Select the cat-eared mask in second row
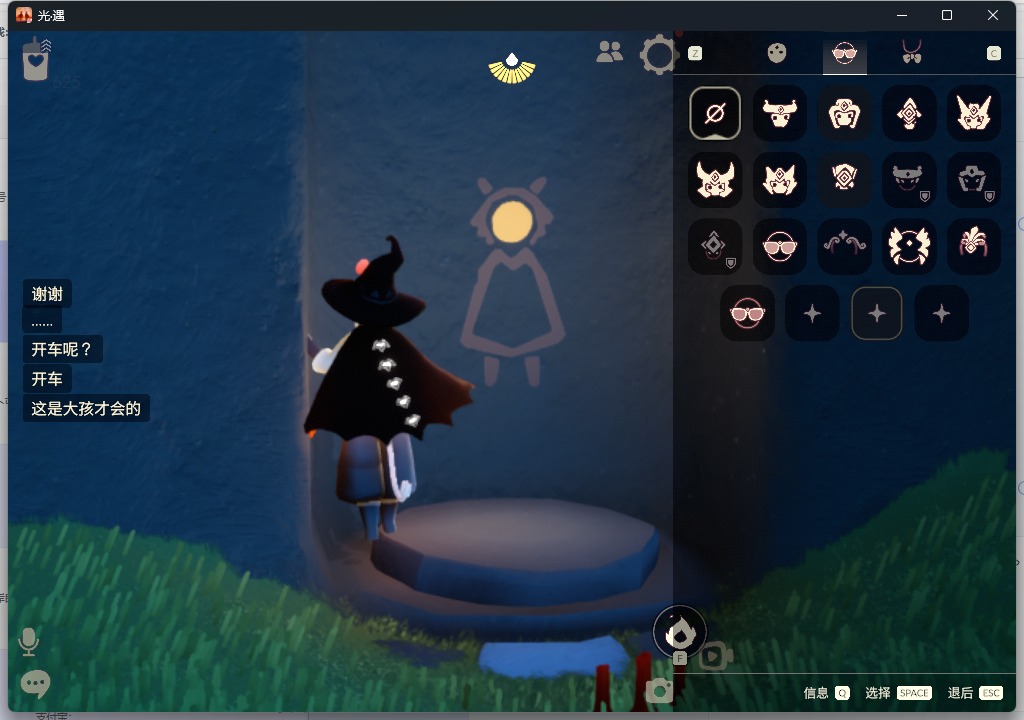This screenshot has width=1024, height=720. tap(780, 180)
